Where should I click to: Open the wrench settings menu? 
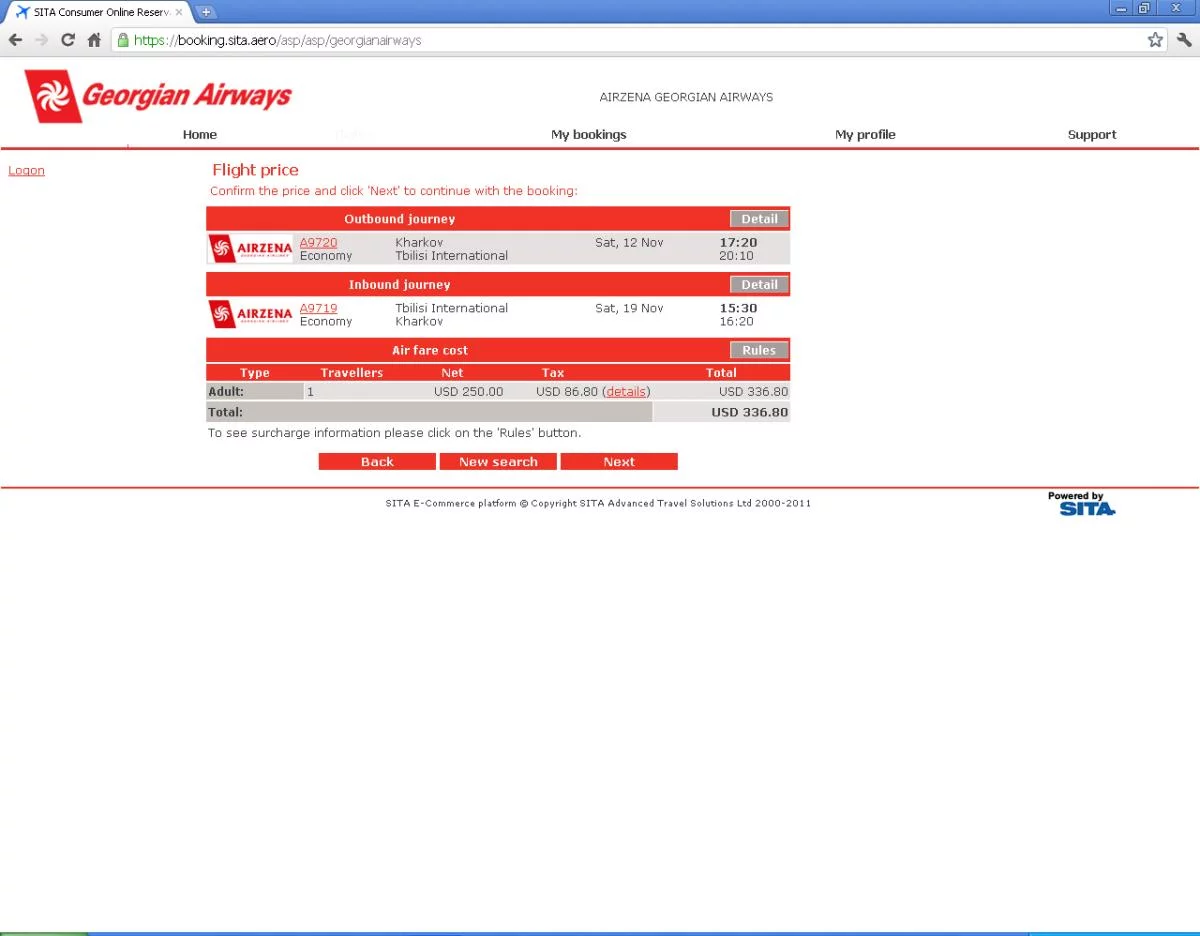(1184, 40)
